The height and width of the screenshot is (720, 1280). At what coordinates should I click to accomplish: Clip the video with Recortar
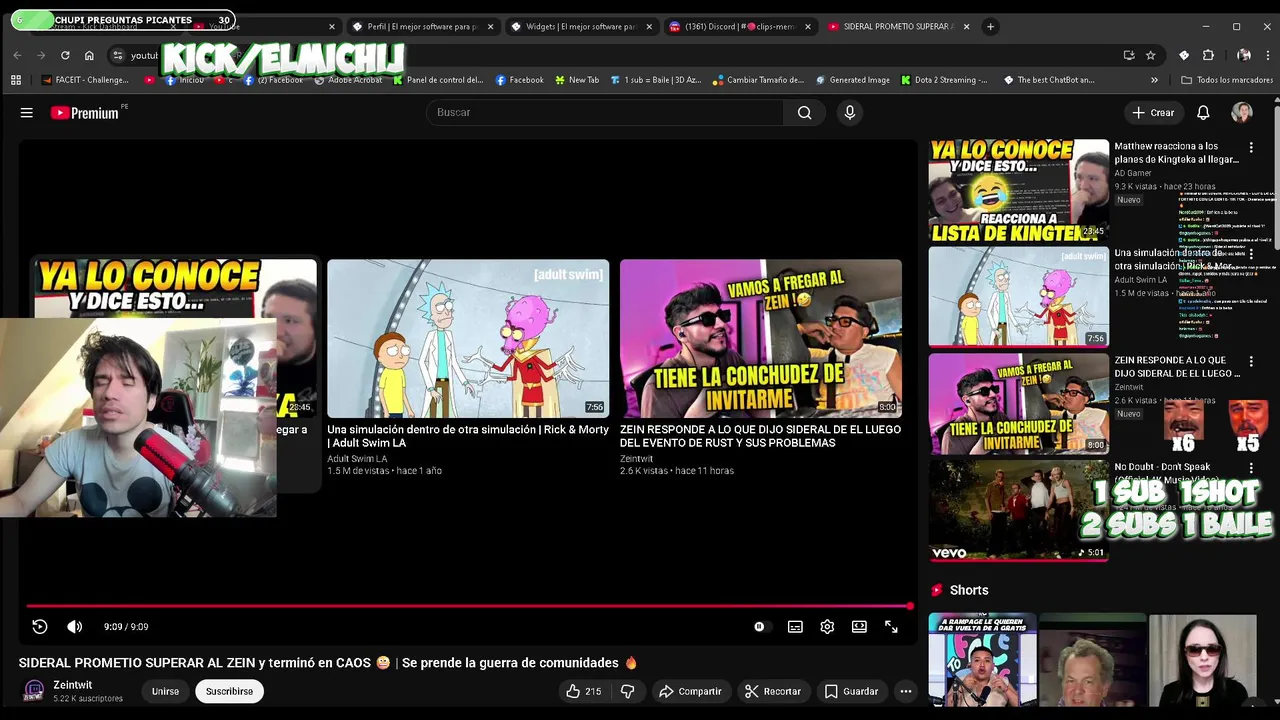click(x=772, y=691)
